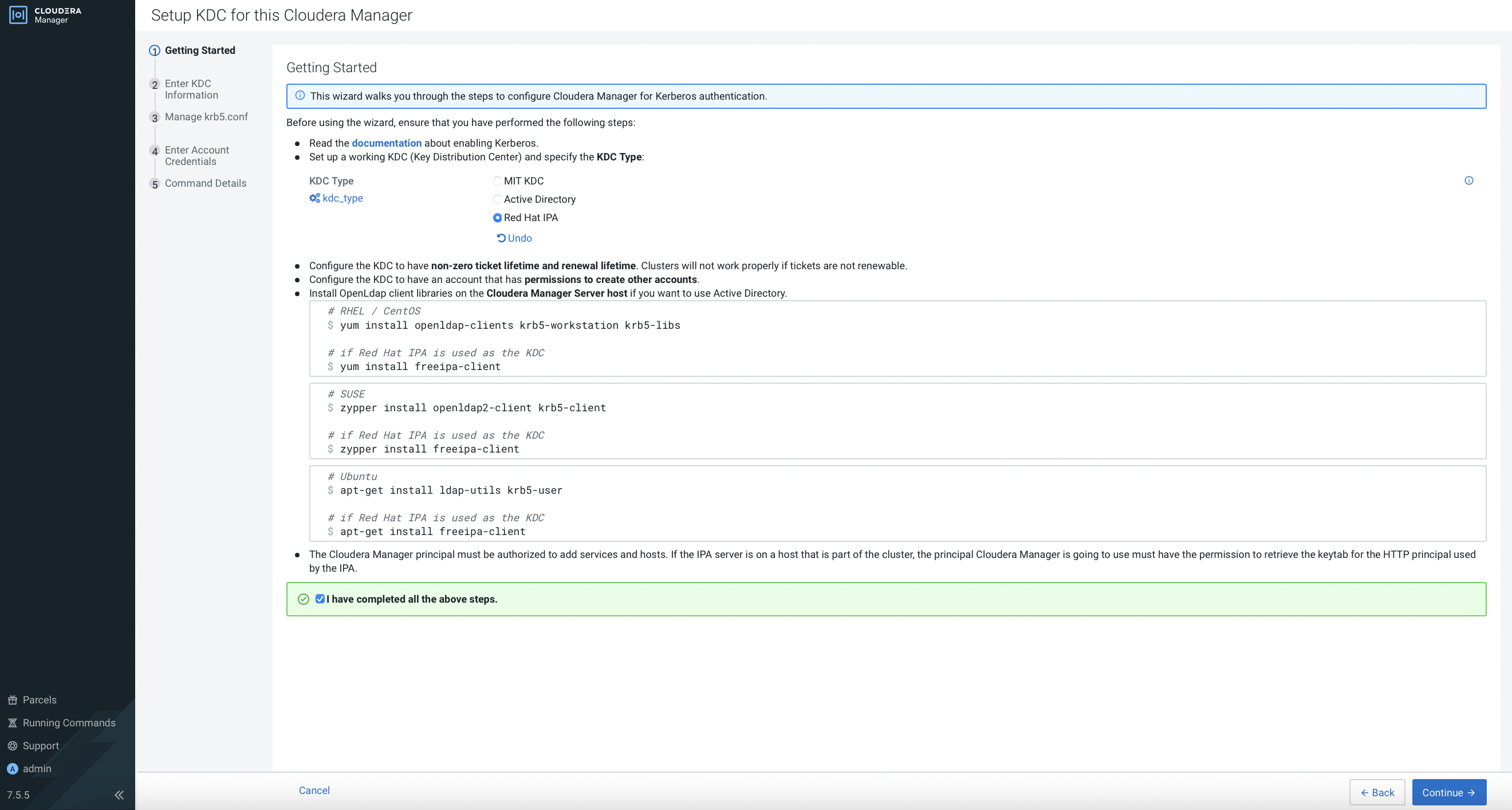
Task: Click the Parcels gift box icon
Action: (13, 699)
